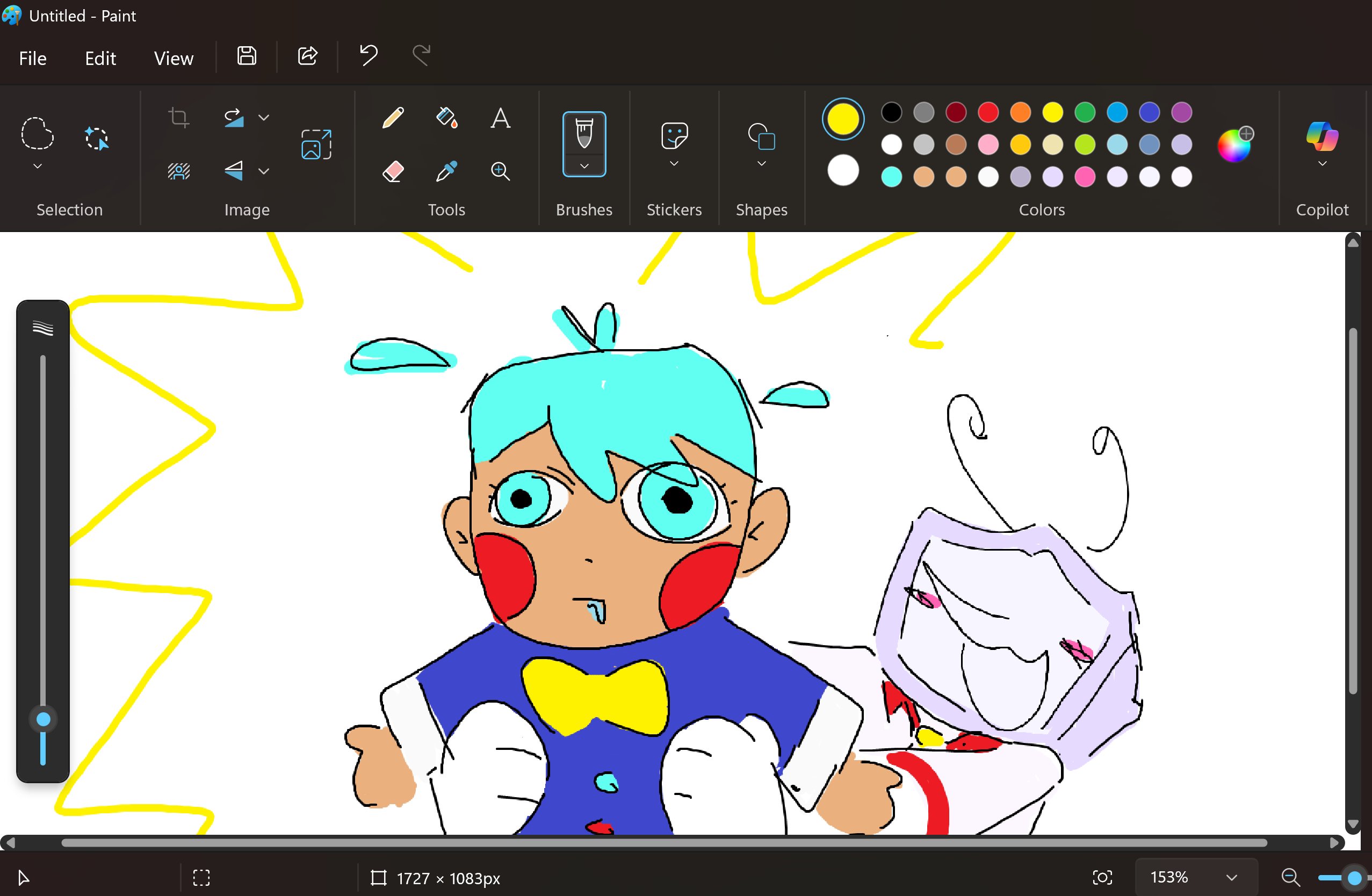Expand the Brushes type chevron
This screenshot has height=896, width=1372.
(584, 166)
